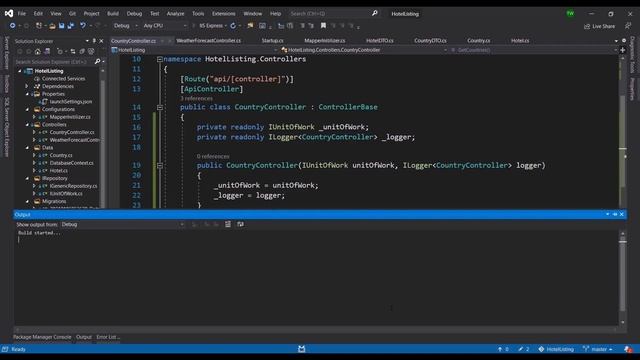
Task: Click Clear All icon in Output toolbar
Action: [228, 224]
